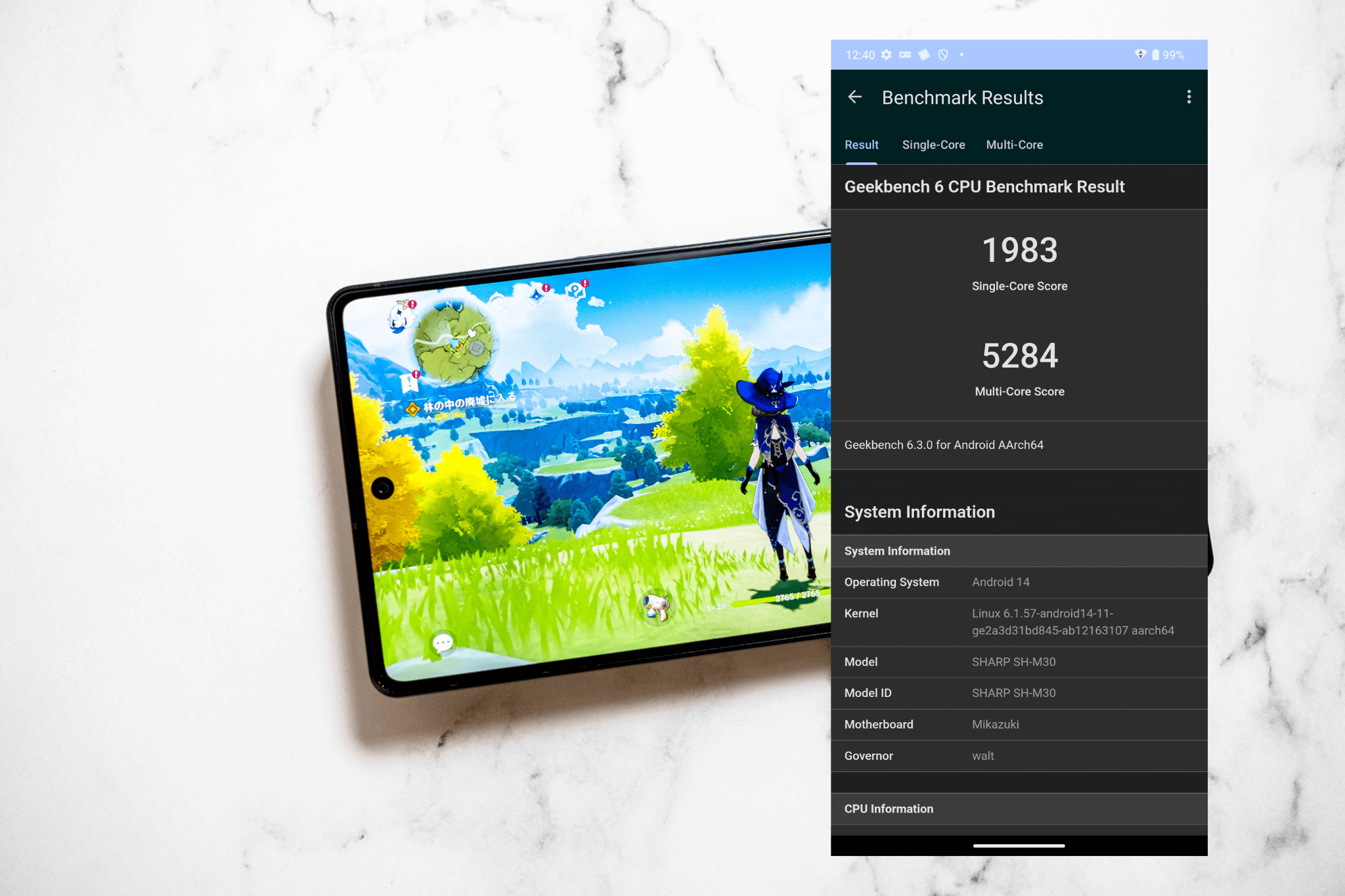This screenshot has width=1345, height=896.
Task: Tap the SHARP SH-M30 Model ID value
Action: point(1013,693)
